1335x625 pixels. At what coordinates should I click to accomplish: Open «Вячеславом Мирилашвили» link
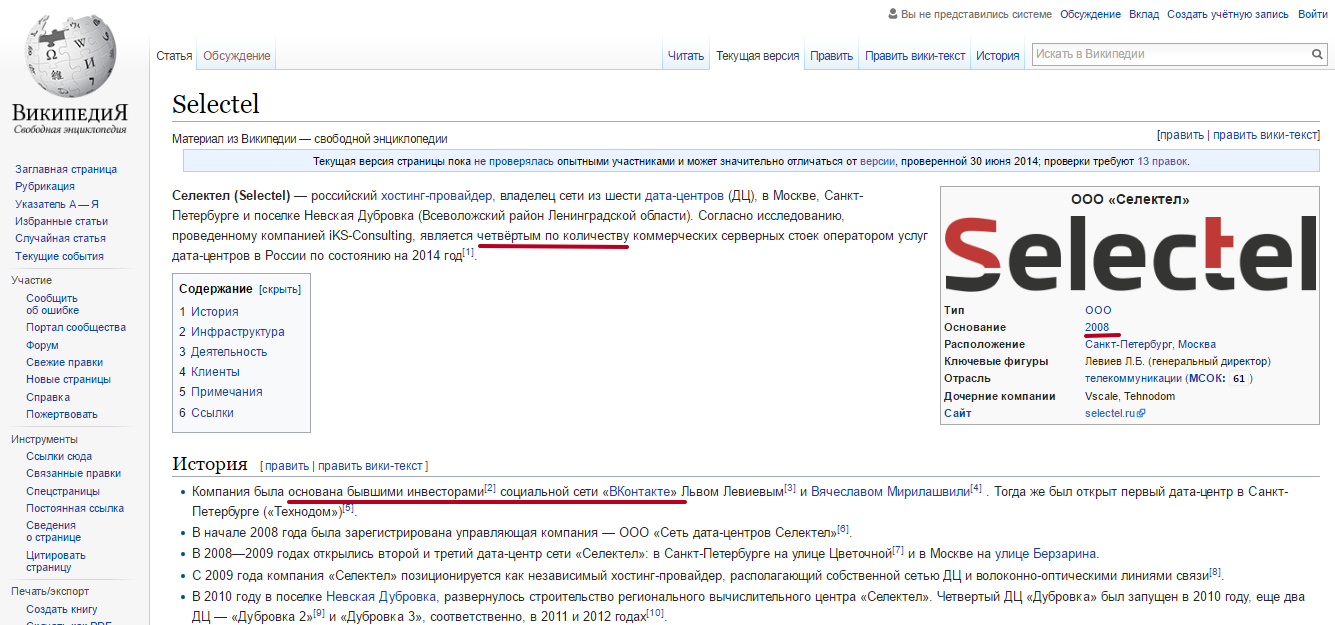tap(889, 493)
